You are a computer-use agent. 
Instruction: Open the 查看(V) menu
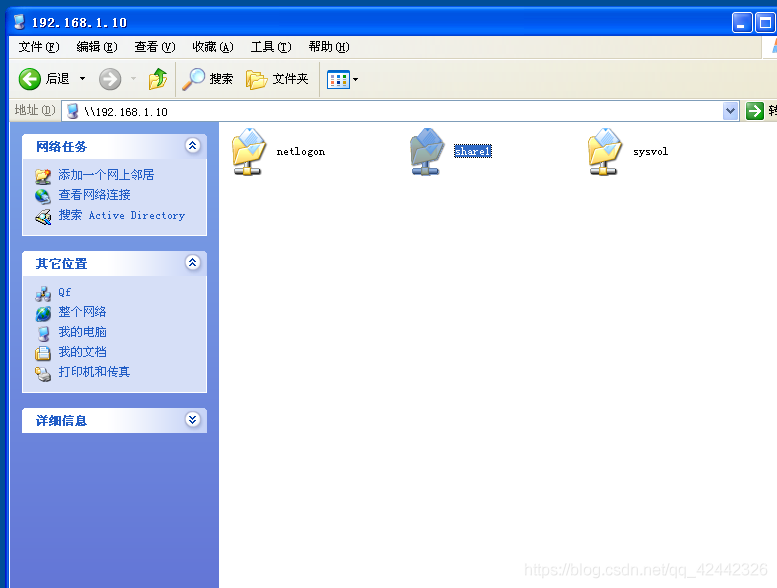155,47
